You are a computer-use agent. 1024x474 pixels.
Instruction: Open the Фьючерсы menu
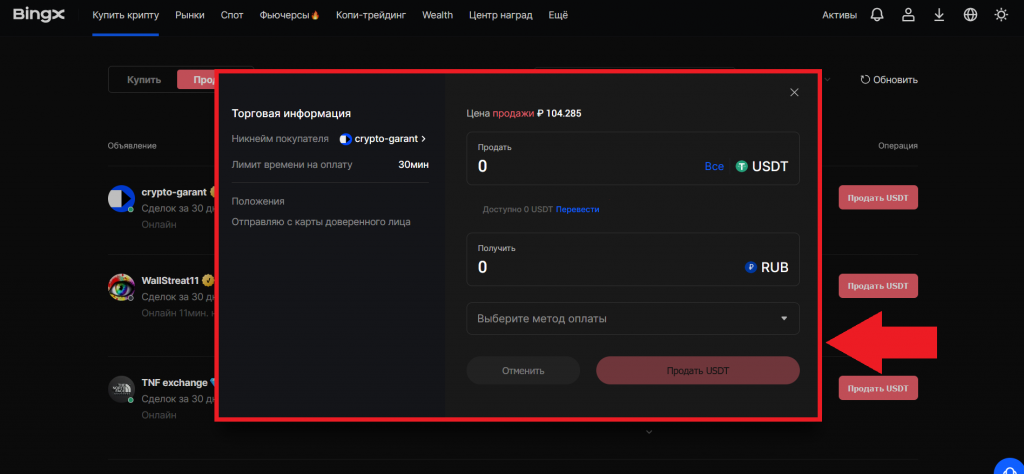289,15
